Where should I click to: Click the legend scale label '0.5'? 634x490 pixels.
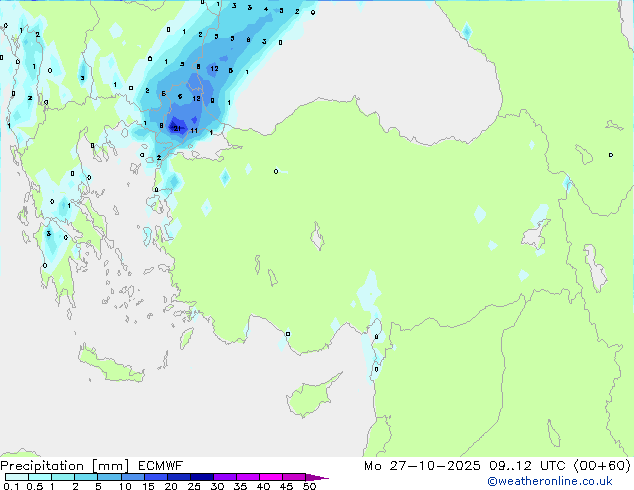click(x=34, y=486)
